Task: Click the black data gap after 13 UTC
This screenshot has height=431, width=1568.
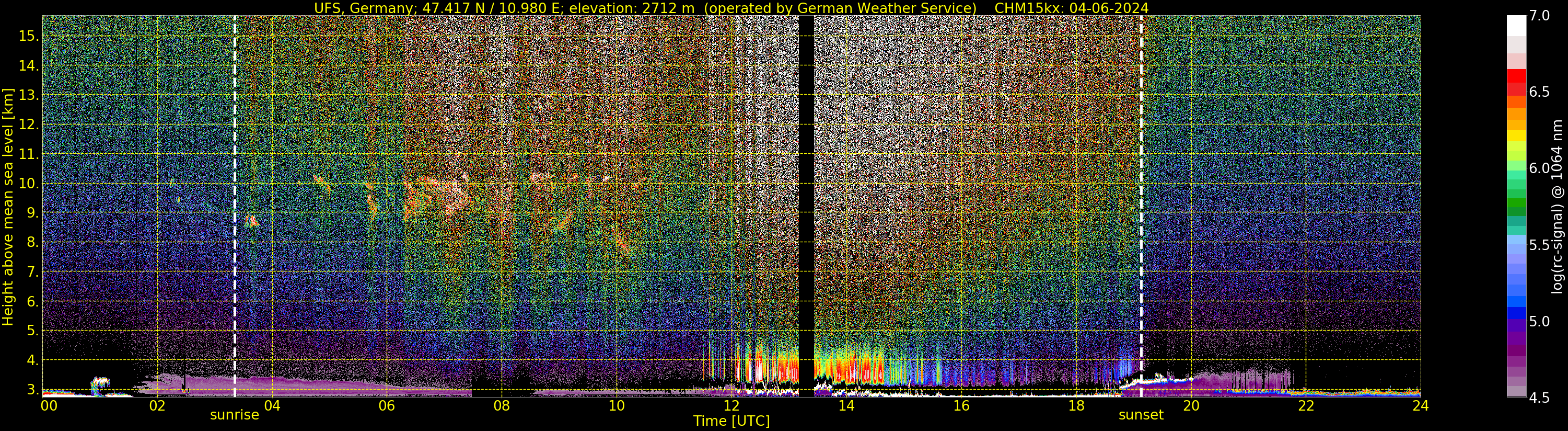Action: point(806,206)
